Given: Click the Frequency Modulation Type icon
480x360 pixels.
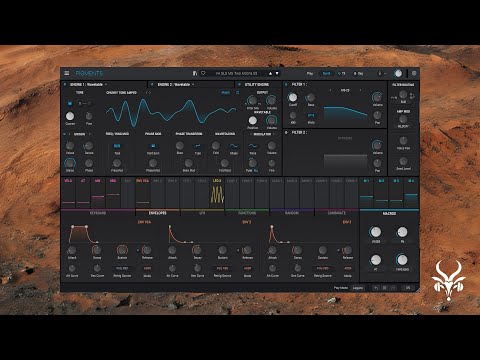Looking at the screenshot, I should (x=117, y=146).
